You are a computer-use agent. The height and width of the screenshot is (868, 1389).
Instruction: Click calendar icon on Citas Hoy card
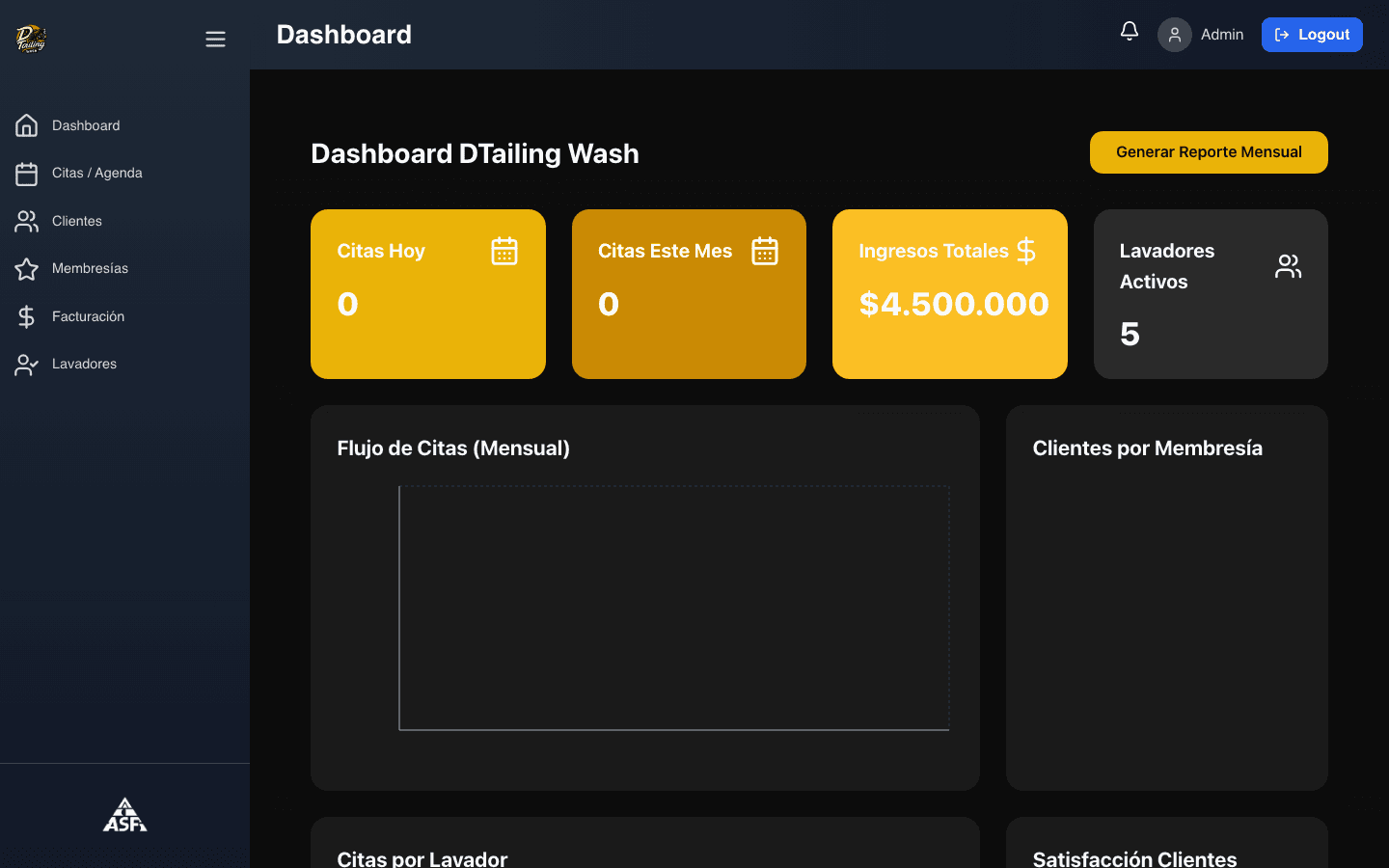click(x=504, y=251)
